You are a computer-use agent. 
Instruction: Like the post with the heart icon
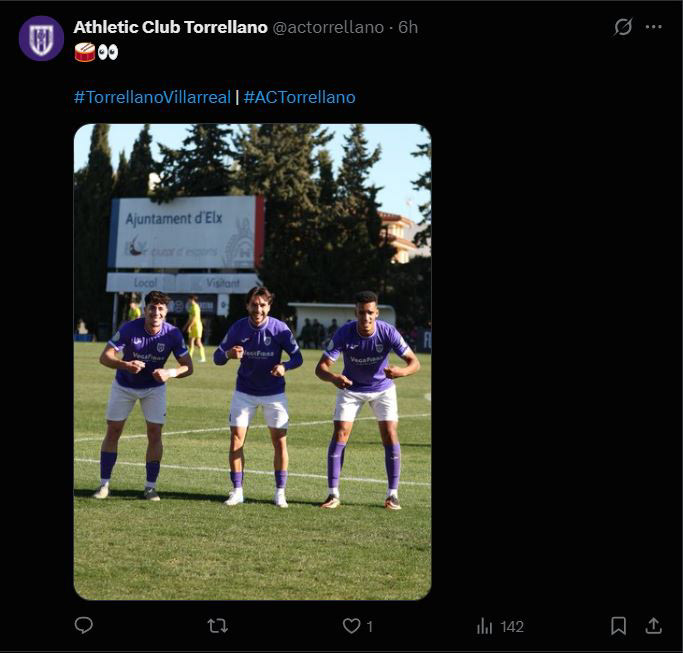(x=351, y=626)
